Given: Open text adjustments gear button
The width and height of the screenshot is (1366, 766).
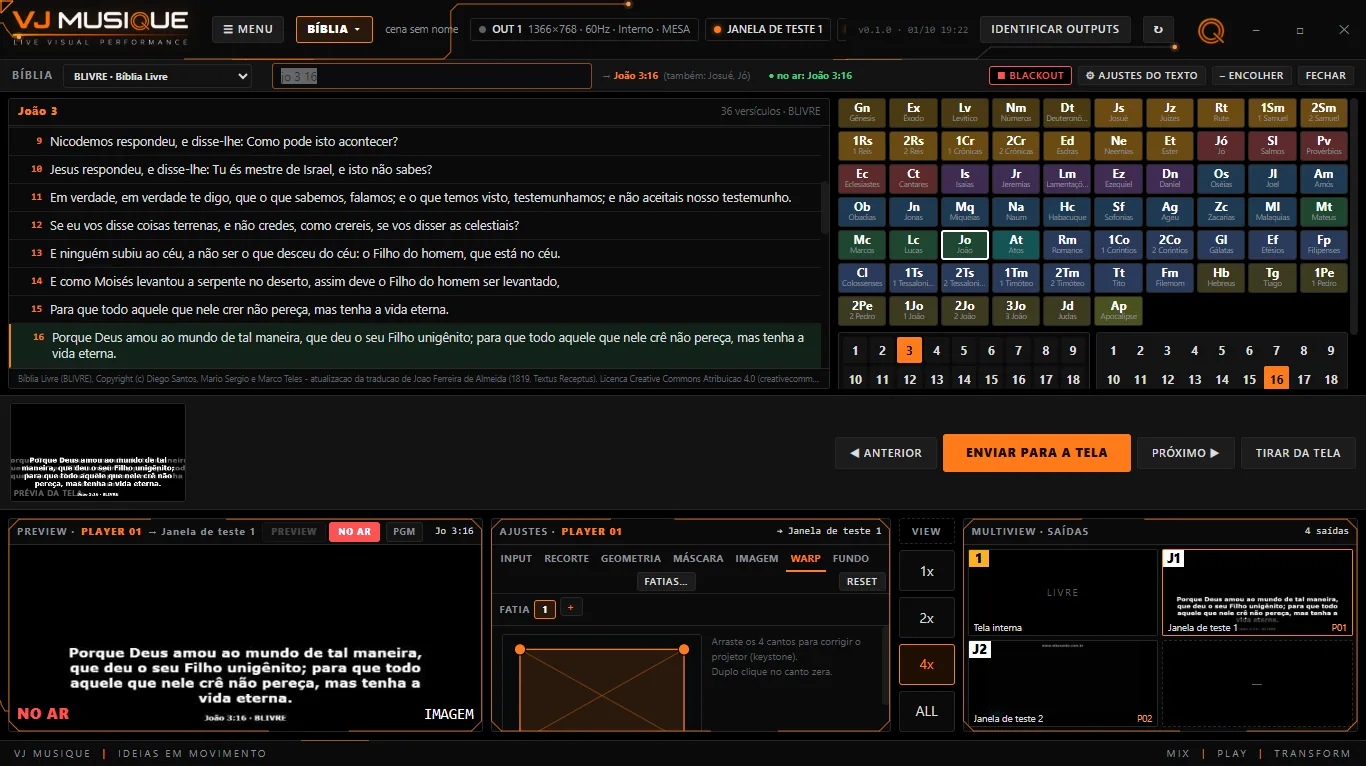Looking at the screenshot, I should point(1141,76).
